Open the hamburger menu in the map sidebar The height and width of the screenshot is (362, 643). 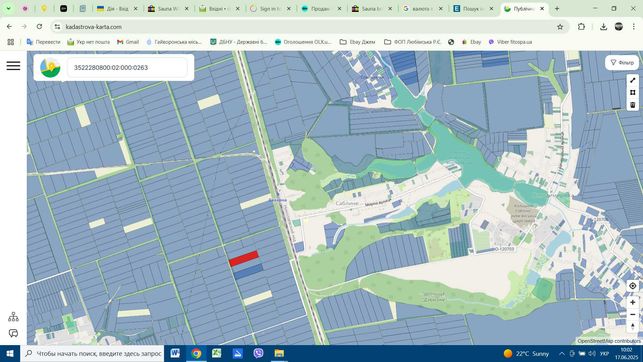[13, 66]
